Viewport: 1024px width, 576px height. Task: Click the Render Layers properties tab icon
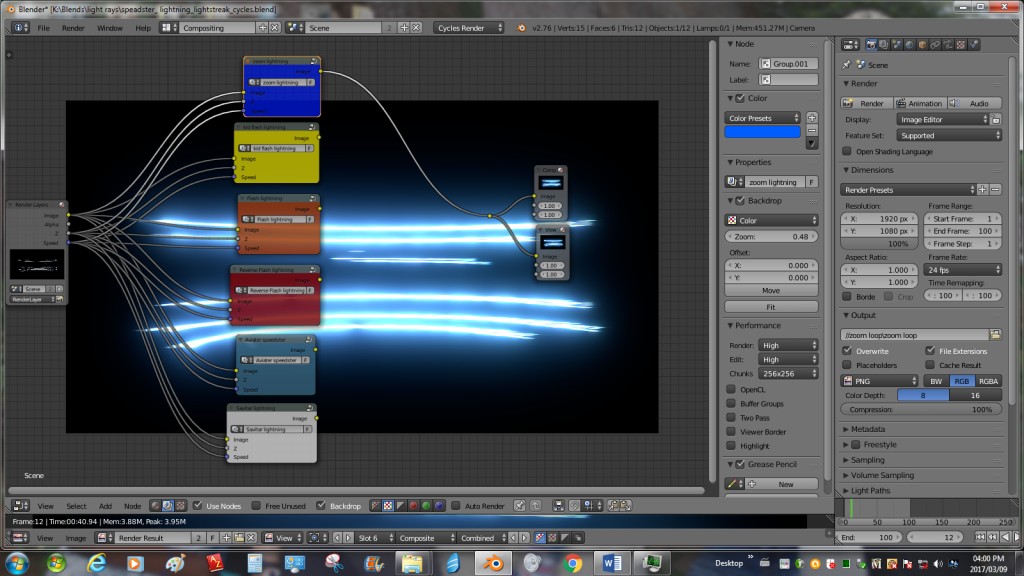pyautogui.click(x=883, y=44)
